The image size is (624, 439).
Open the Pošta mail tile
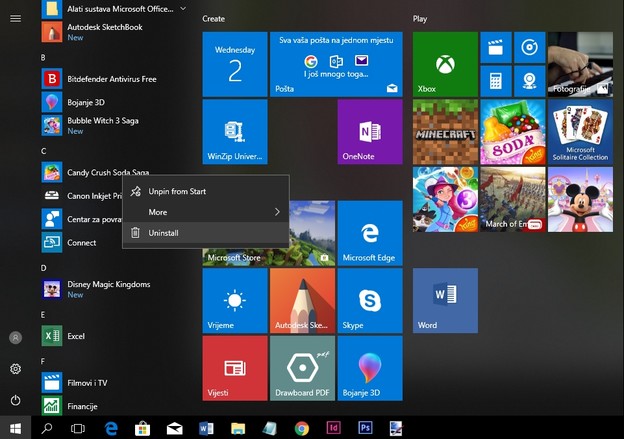click(x=336, y=64)
